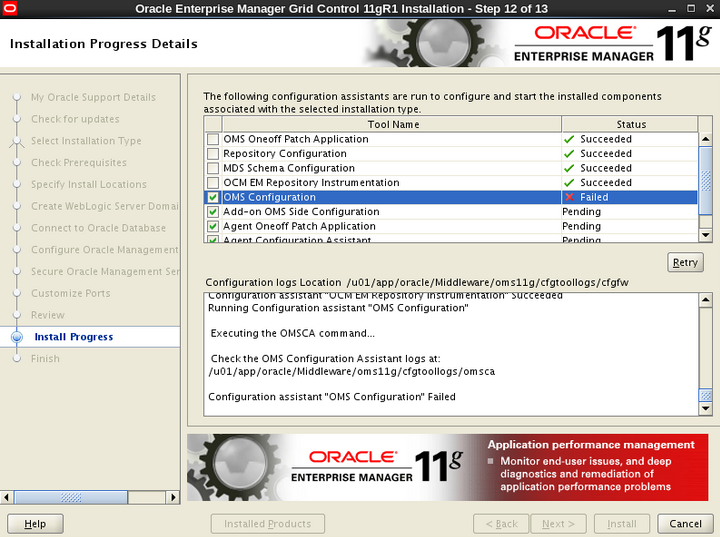Screen dimensions: 720x537
Task: Click the Install Progress step bullet icon
Action: [x=17, y=337]
